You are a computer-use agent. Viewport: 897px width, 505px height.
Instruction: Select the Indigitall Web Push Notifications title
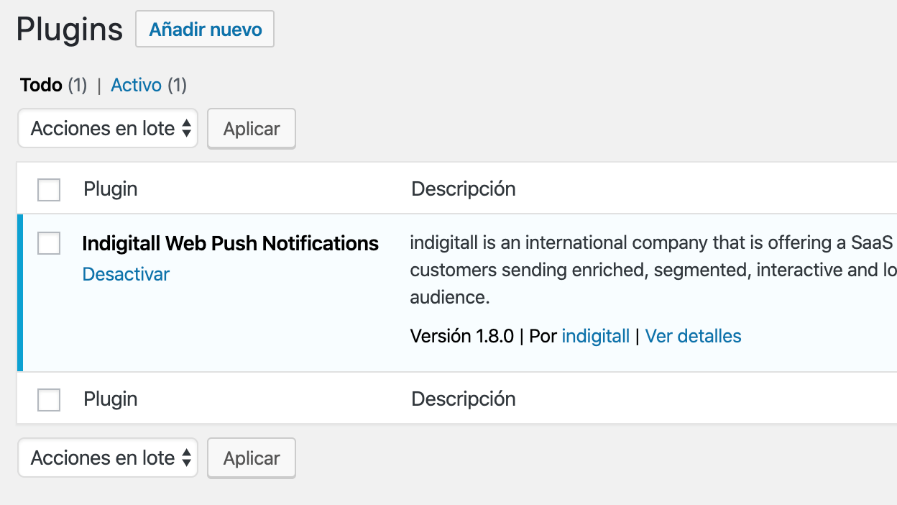(x=230, y=243)
